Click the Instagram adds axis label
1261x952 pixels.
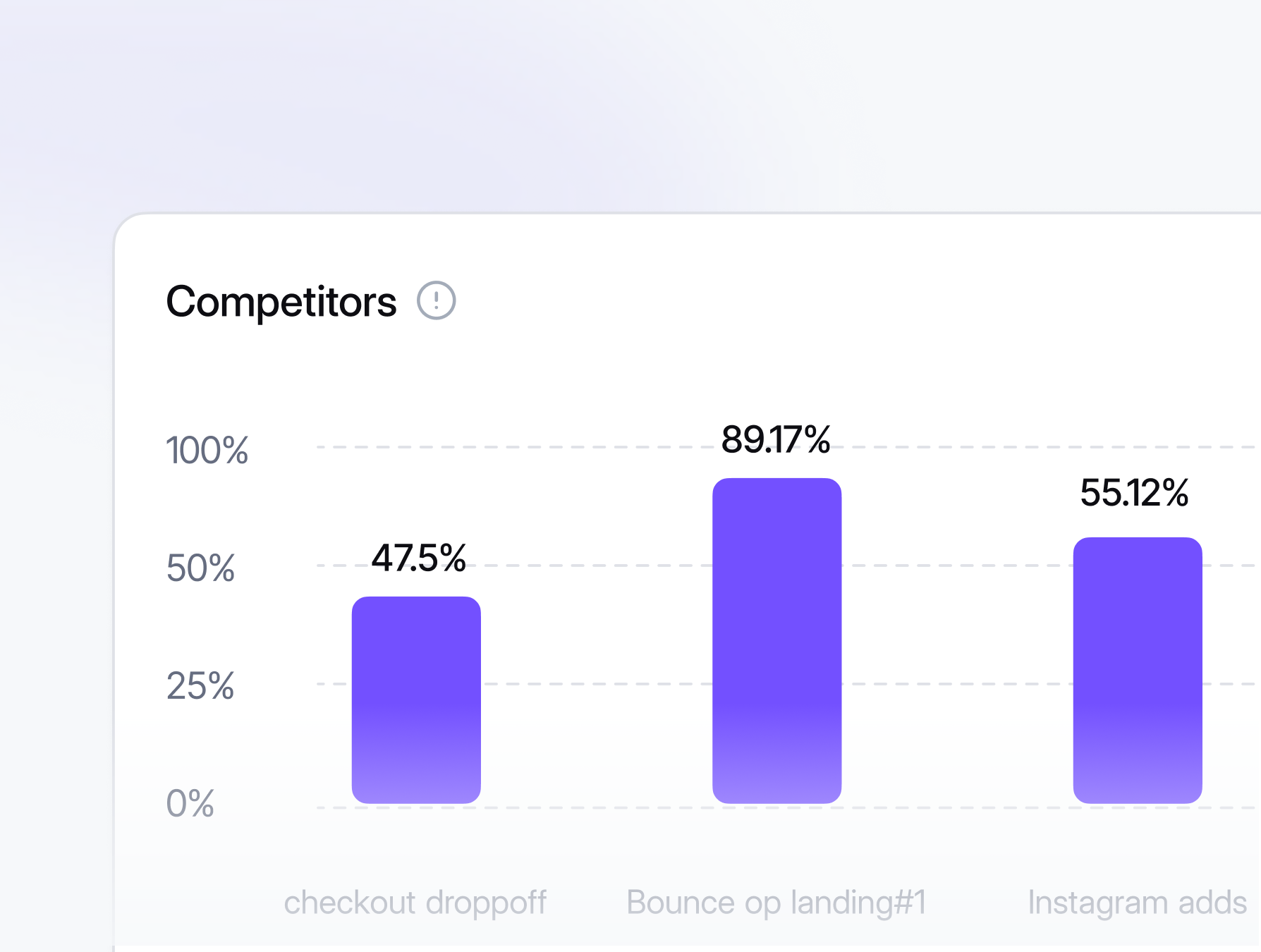coord(1137,903)
